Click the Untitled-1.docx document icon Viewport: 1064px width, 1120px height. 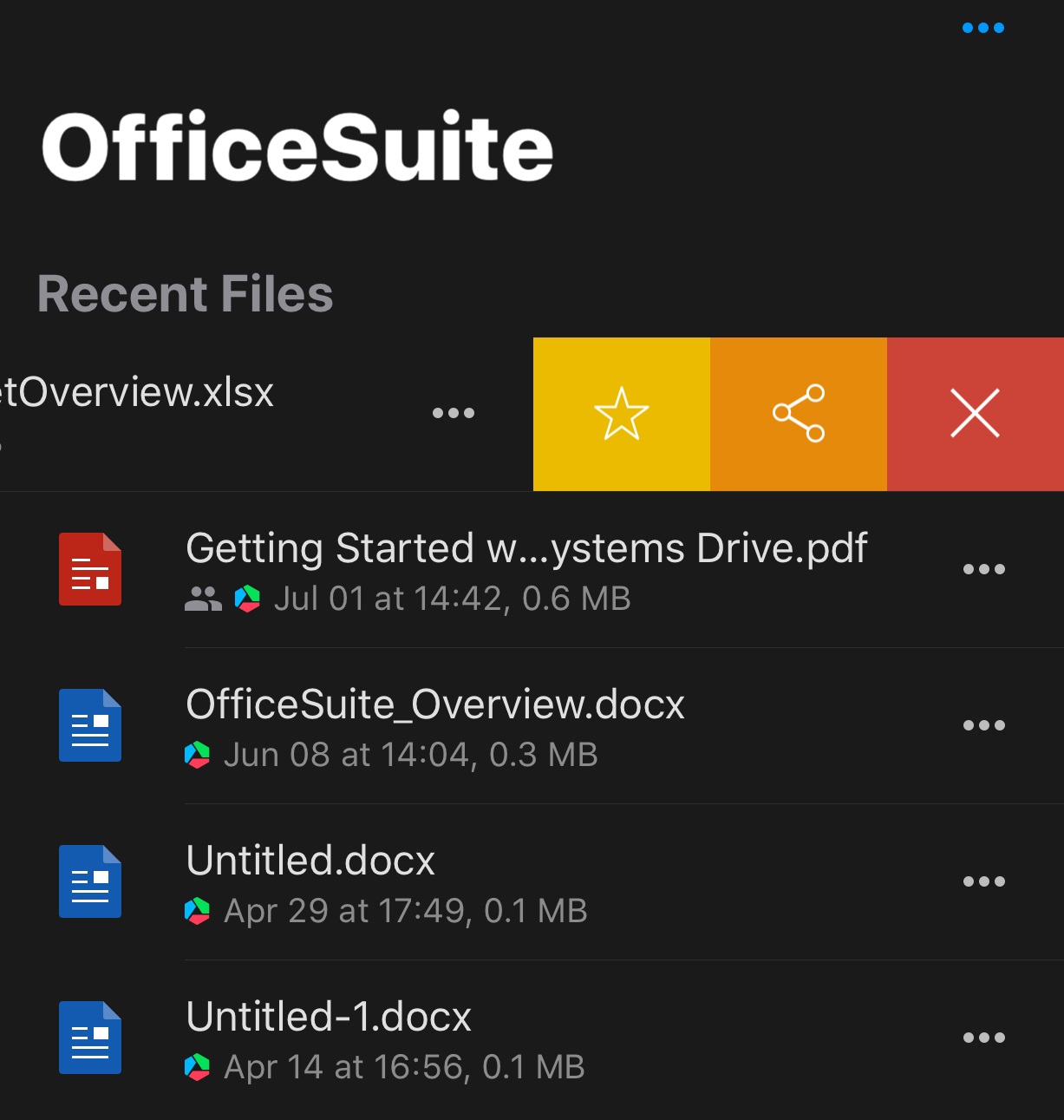[x=90, y=1038]
